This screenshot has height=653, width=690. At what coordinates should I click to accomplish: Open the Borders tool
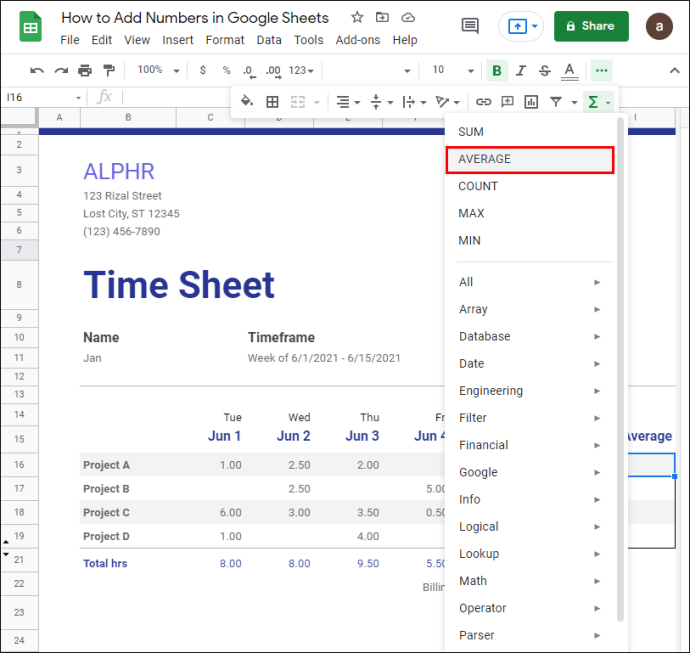point(272,102)
